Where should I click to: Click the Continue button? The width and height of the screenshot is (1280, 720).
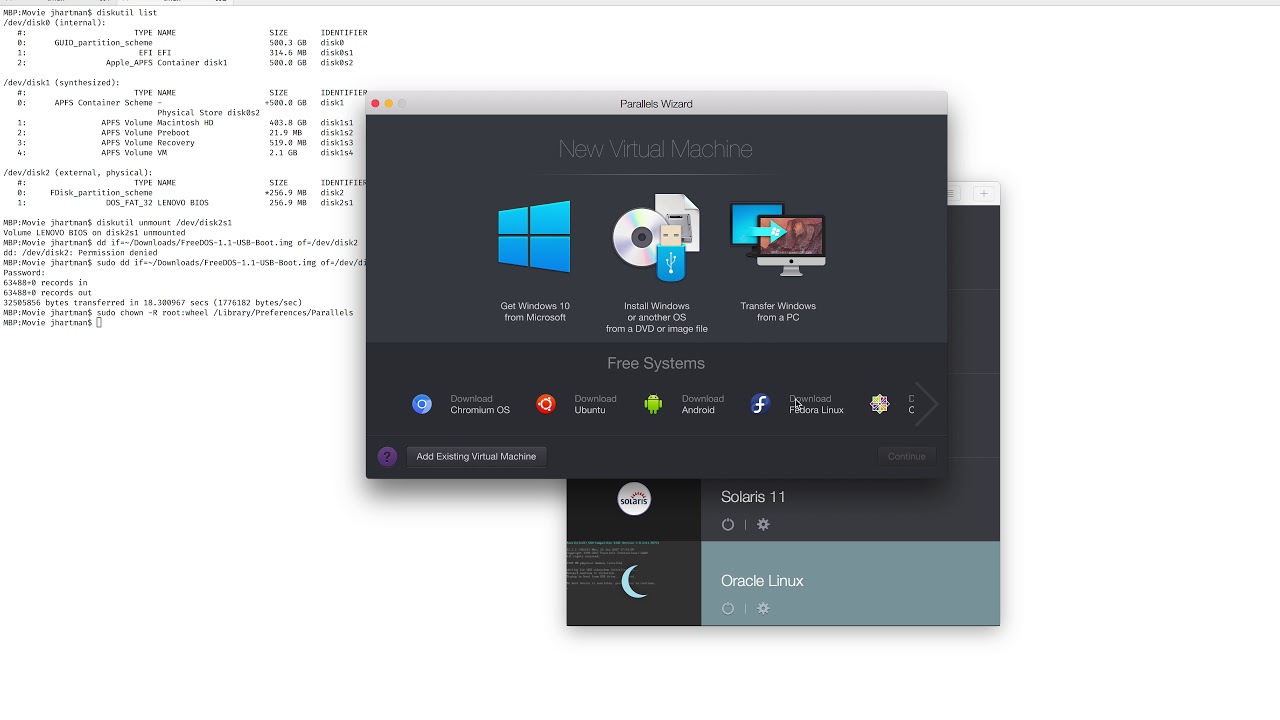pos(907,456)
